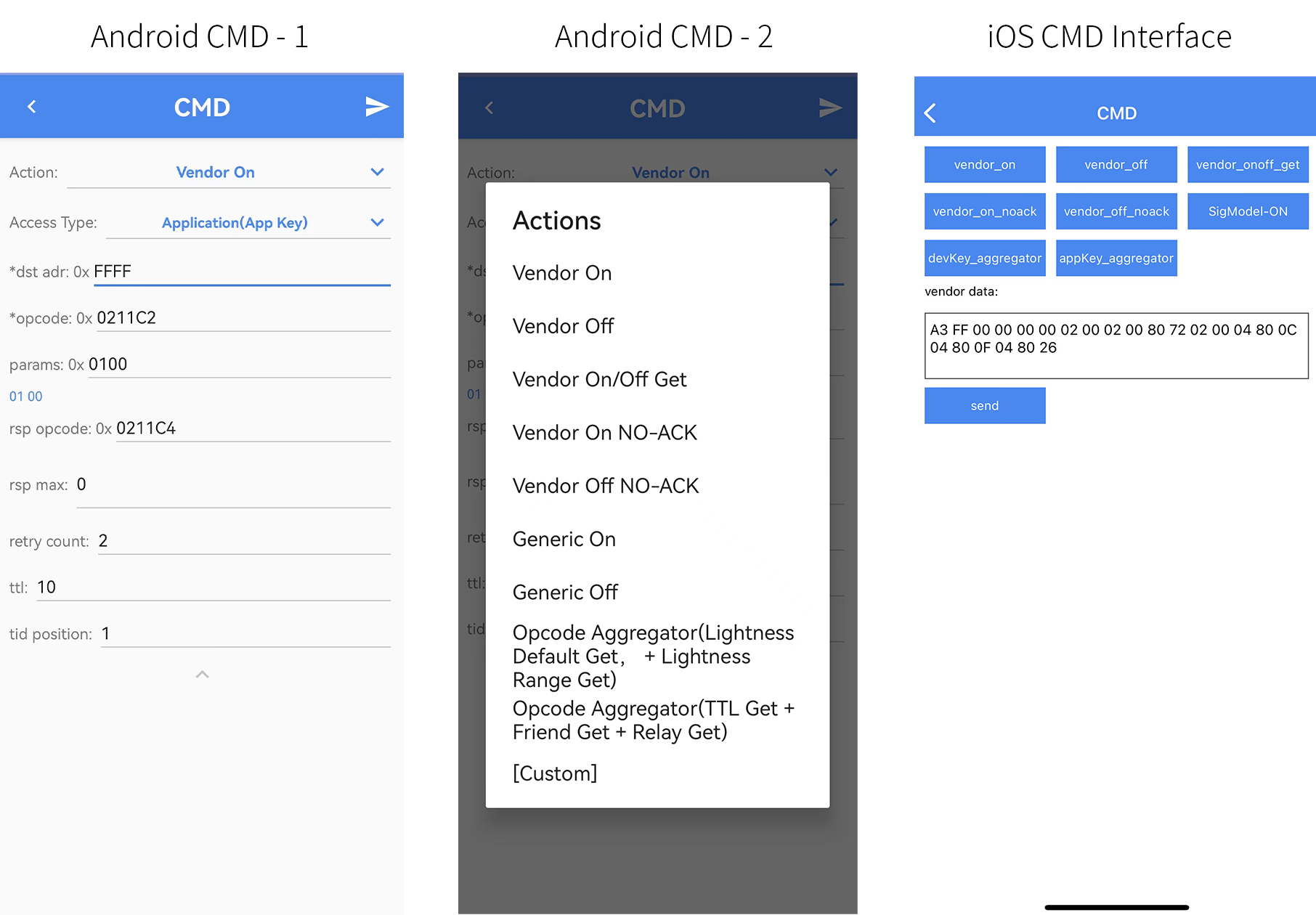
Task: Open the Access Type dropdown Application(App Key)
Action: point(248,223)
